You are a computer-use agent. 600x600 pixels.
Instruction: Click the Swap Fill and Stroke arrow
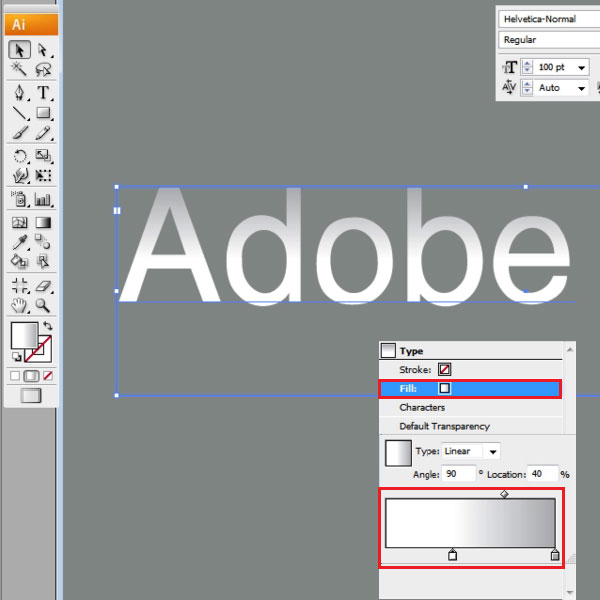(x=48, y=326)
